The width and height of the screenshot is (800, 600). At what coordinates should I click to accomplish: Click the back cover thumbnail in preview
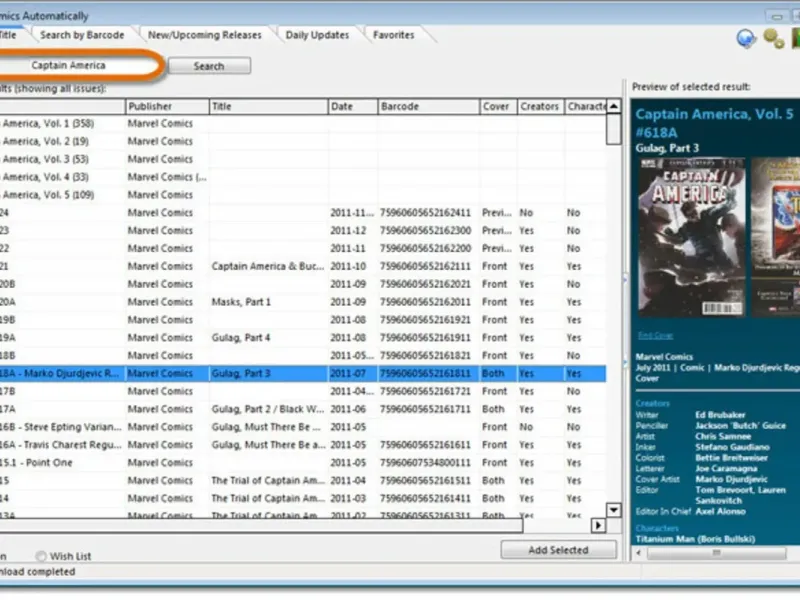pyautogui.click(x=776, y=237)
